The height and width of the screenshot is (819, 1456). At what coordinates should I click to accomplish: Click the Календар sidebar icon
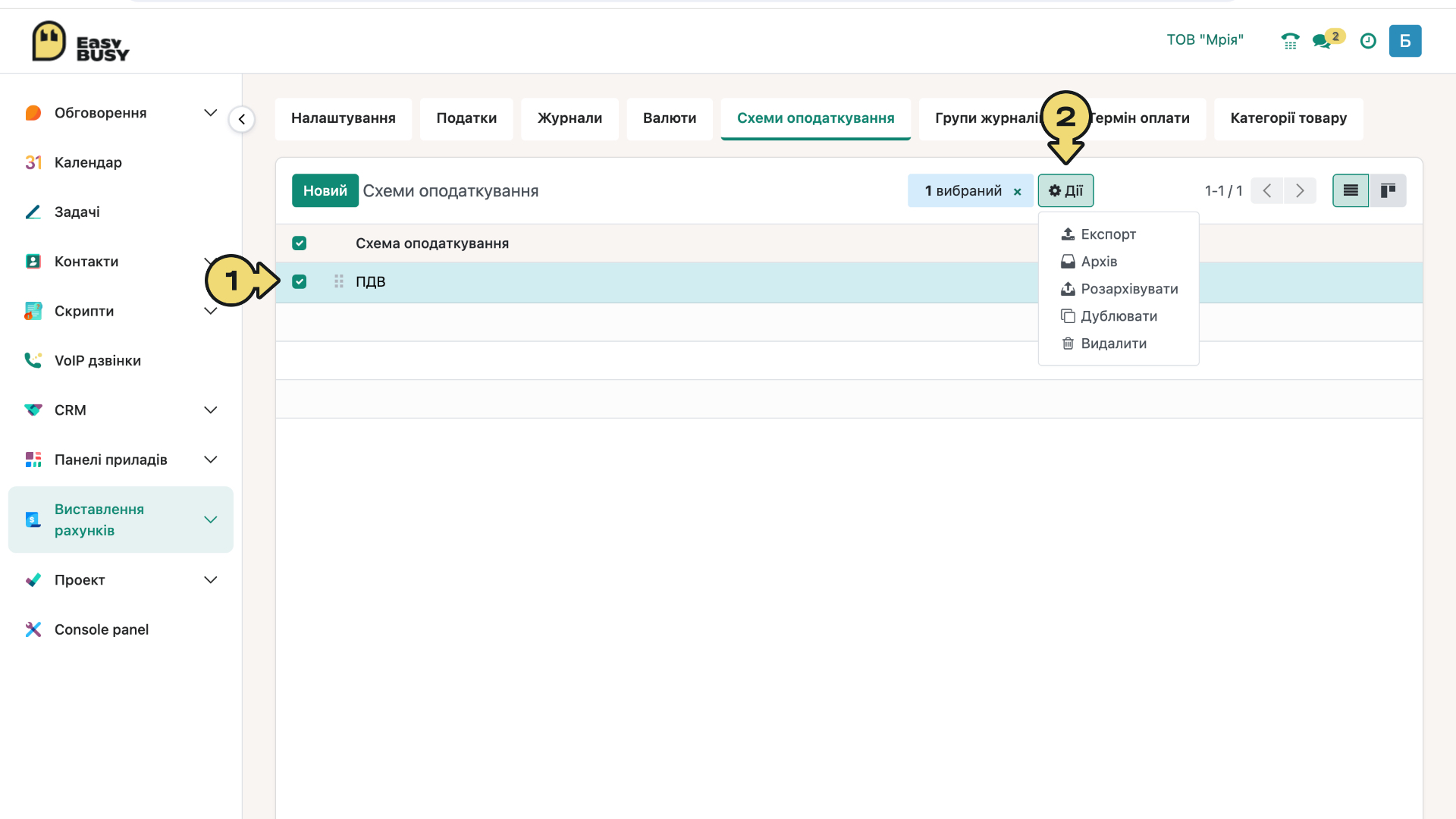[33, 162]
